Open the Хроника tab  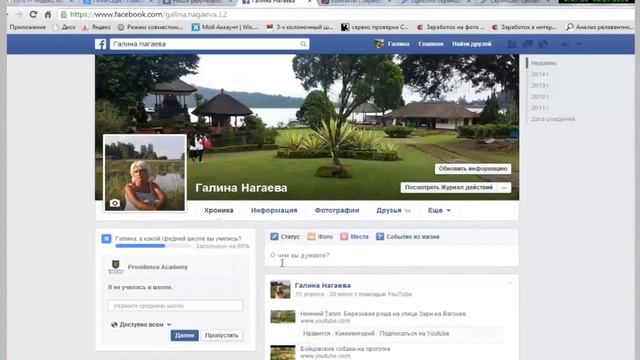point(219,210)
